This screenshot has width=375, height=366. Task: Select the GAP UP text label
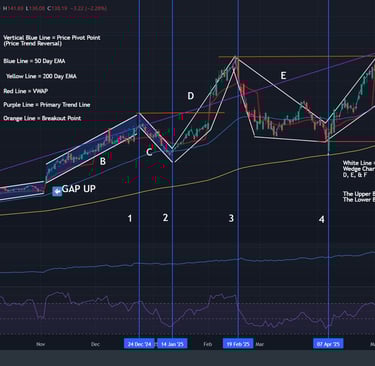pyautogui.click(x=79, y=189)
